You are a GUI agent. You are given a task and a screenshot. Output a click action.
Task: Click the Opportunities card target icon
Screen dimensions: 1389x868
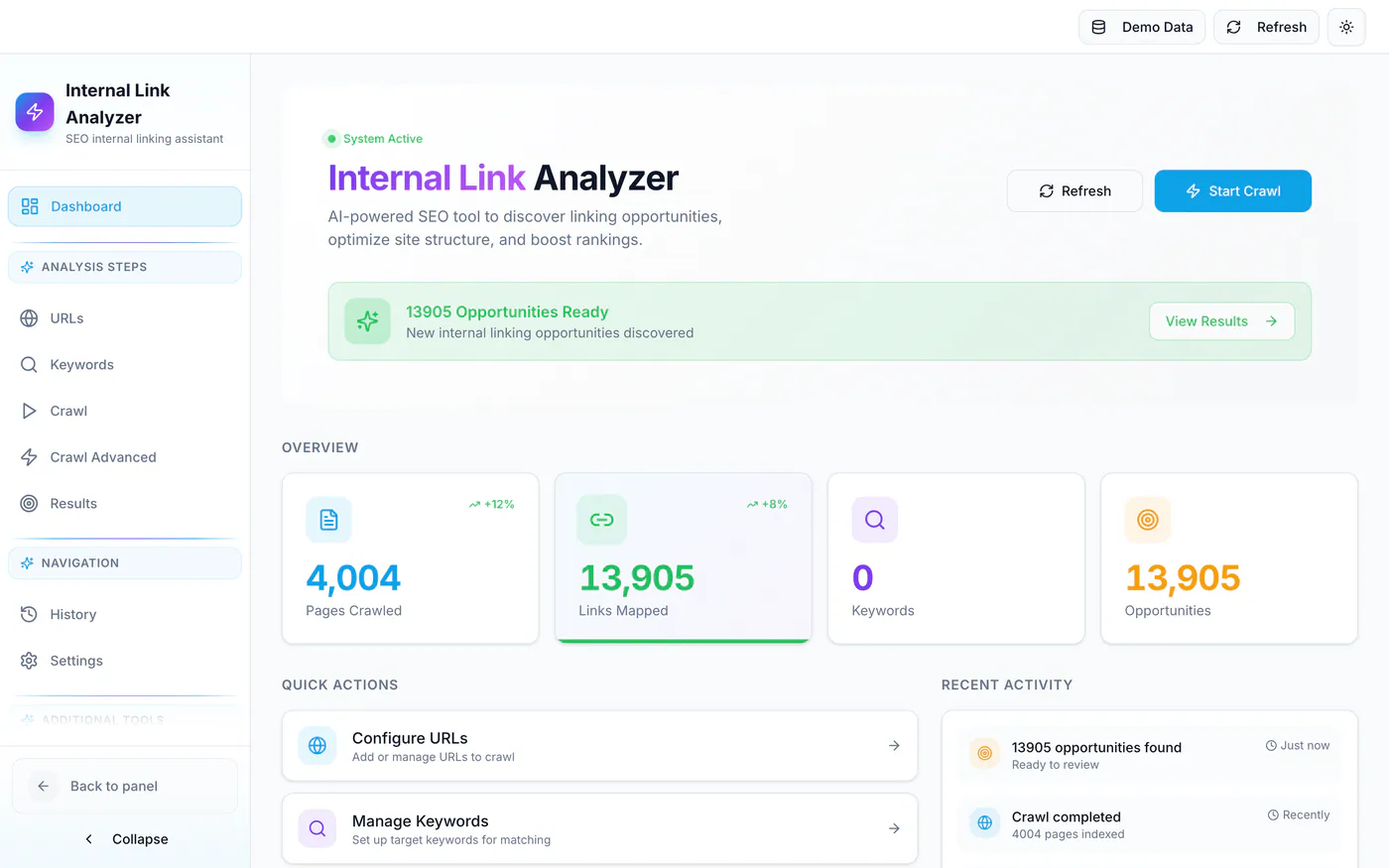(x=1148, y=520)
